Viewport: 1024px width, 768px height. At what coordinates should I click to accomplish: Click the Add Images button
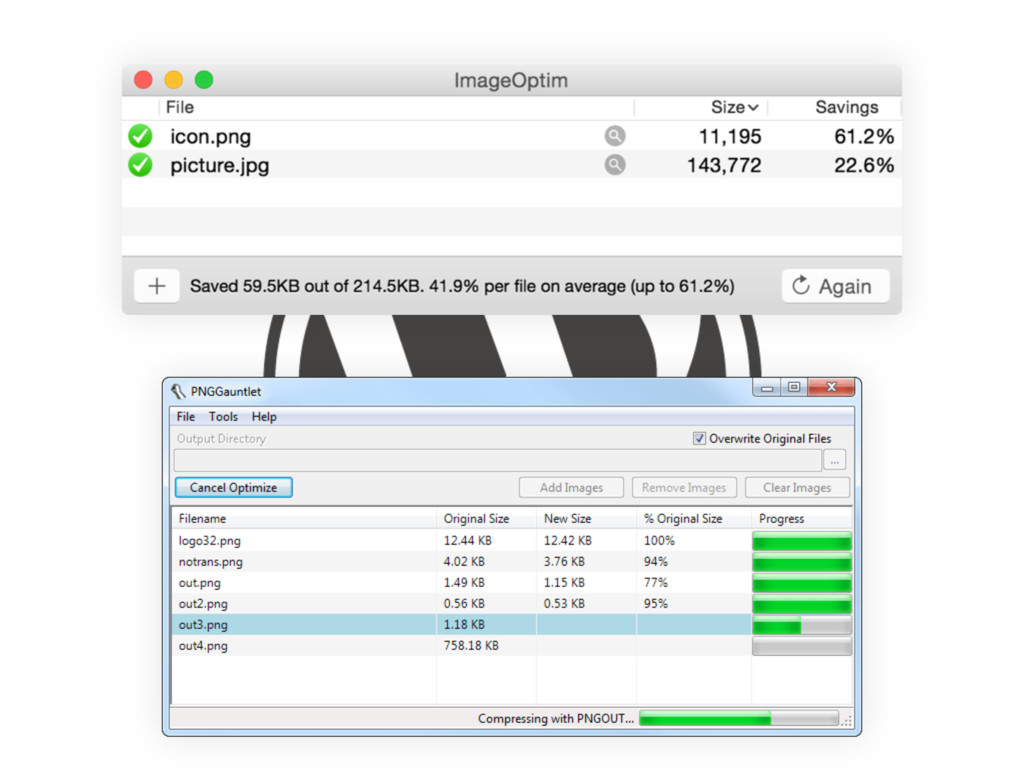pos(571,487)
